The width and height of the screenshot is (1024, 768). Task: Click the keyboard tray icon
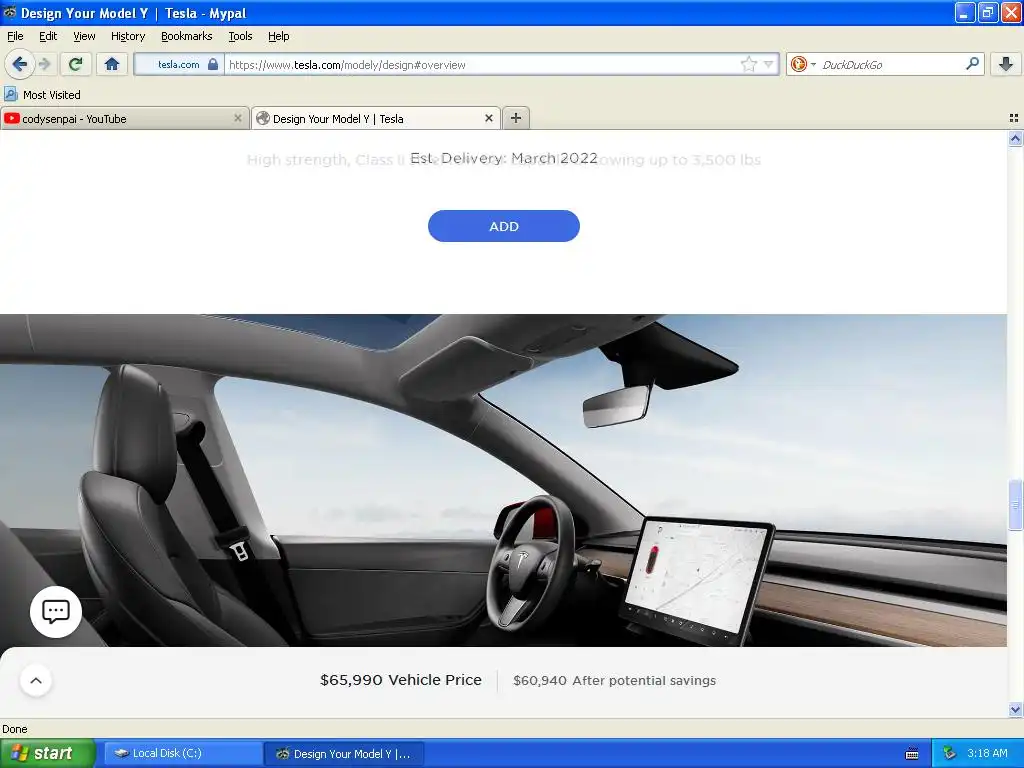[912, 754]
